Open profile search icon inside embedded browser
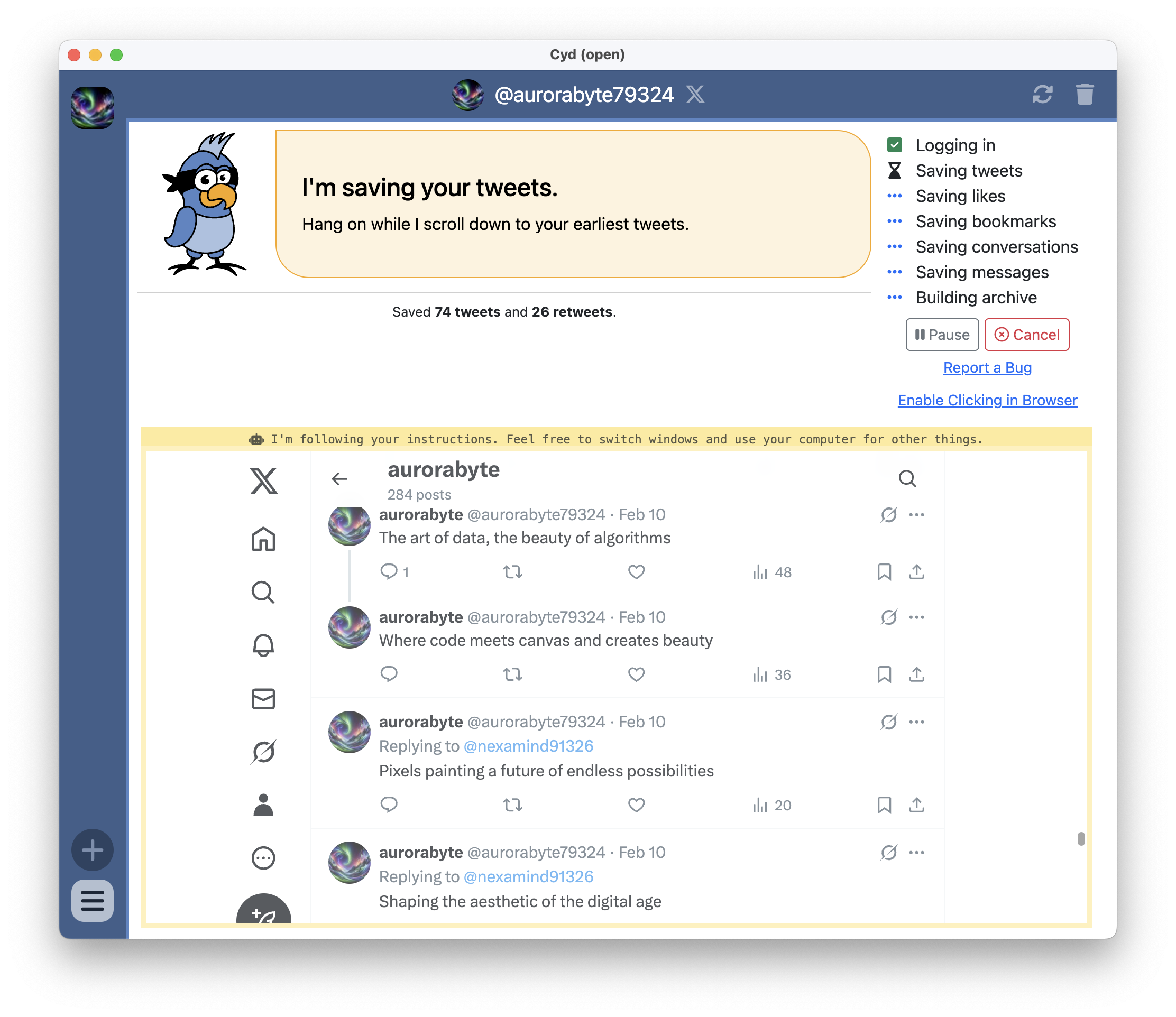This screenshot has height=1017, width=1176. 907,478
